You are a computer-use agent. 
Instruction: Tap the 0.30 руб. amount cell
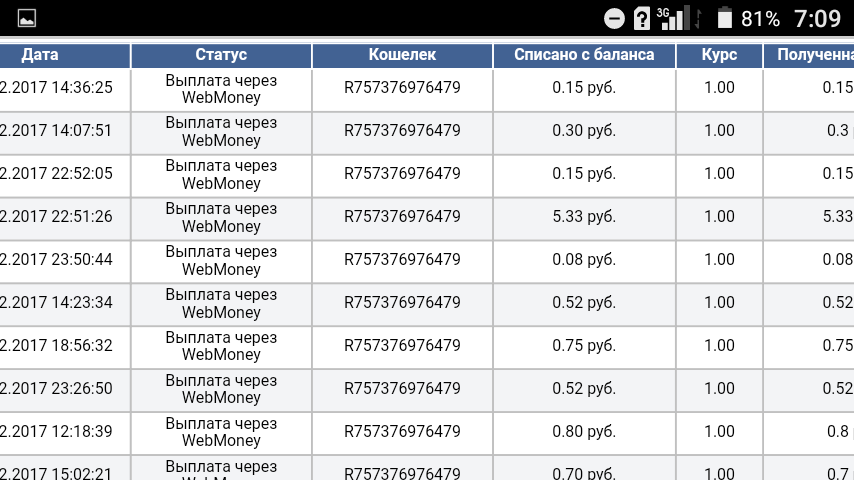click(x=584, y=131)
